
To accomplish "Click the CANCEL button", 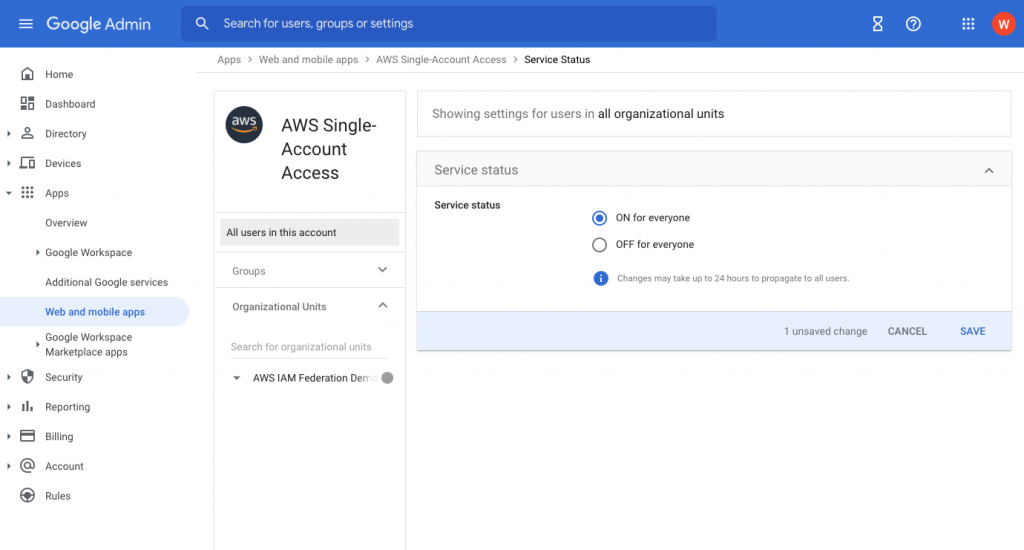I will click(907, 331).
